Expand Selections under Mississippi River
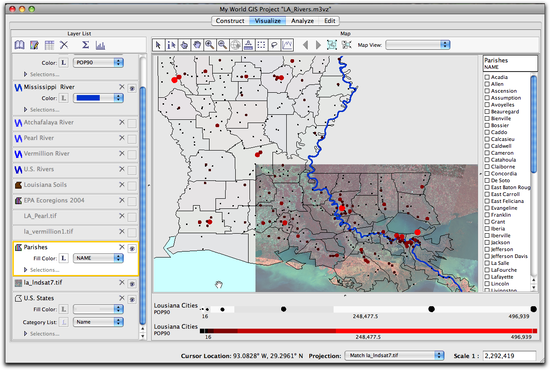The width and height of the screenshot is (550, 370). click(26, 110)
